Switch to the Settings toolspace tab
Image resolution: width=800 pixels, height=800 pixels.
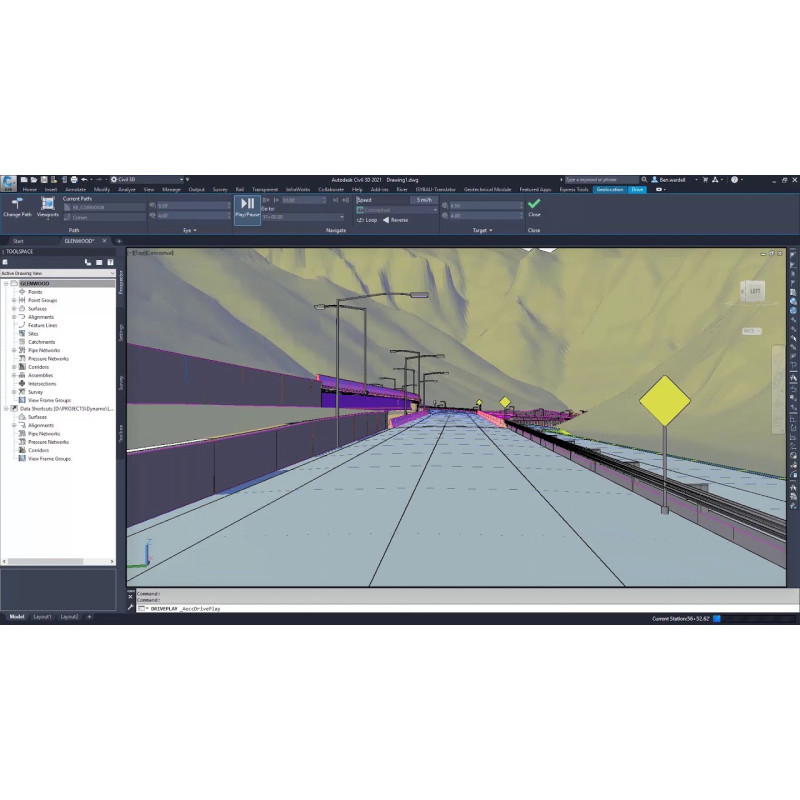point(122,332)
